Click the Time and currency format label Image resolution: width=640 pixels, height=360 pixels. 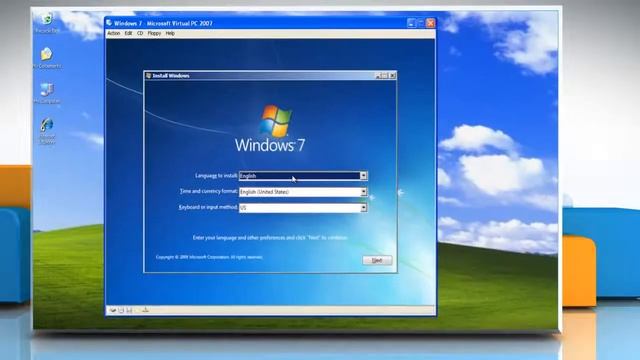(209, 191)
